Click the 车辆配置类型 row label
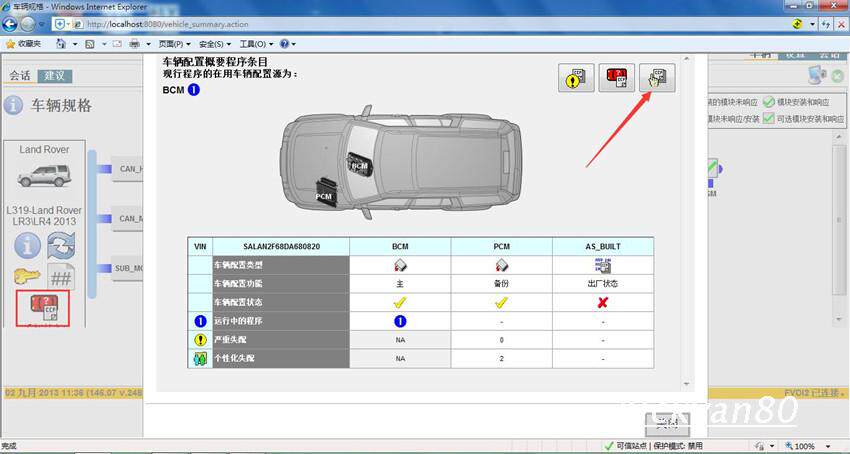Viewport: 850px width, 454px height. click(281, 265)
